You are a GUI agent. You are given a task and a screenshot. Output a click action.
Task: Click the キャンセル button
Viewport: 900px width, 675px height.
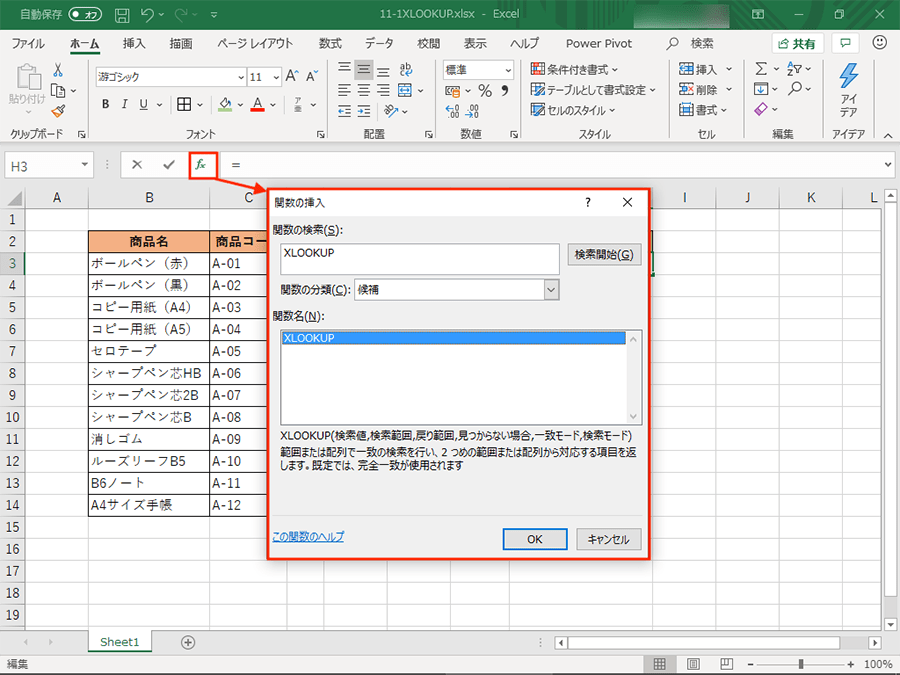608,539
